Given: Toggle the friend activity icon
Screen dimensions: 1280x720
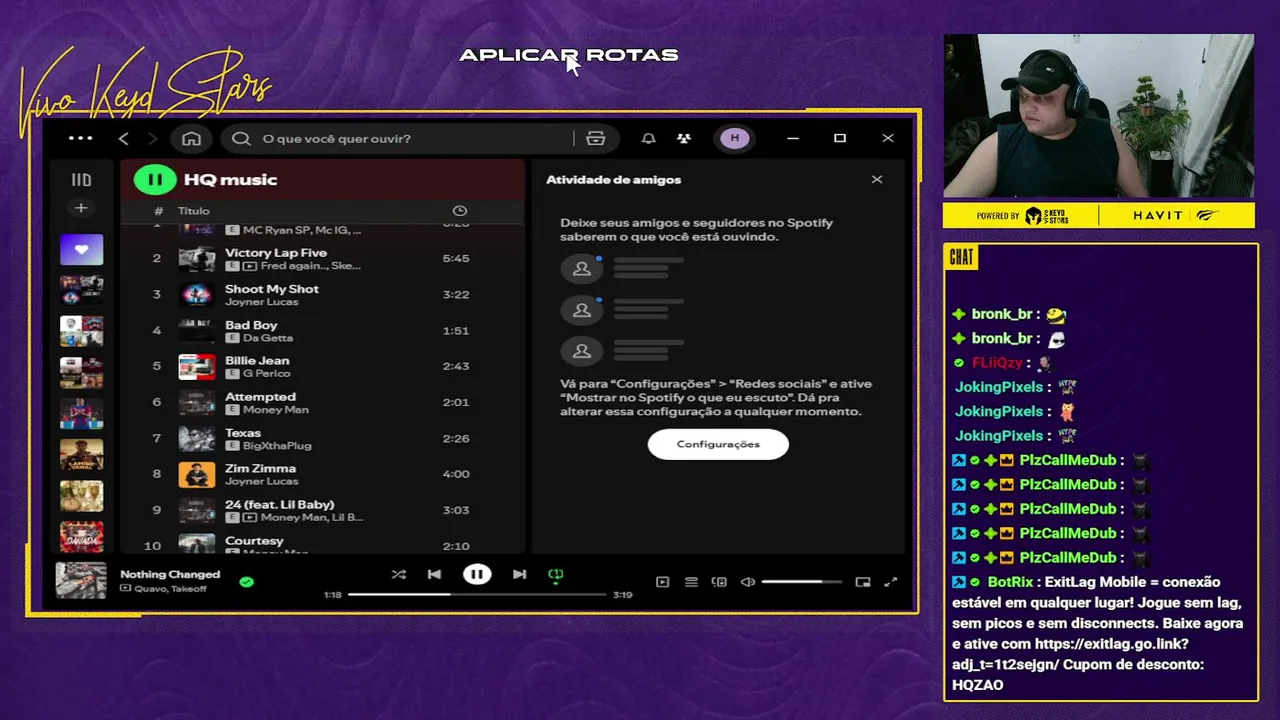Looking at the screenshot, I should click(x=684, y=138).
